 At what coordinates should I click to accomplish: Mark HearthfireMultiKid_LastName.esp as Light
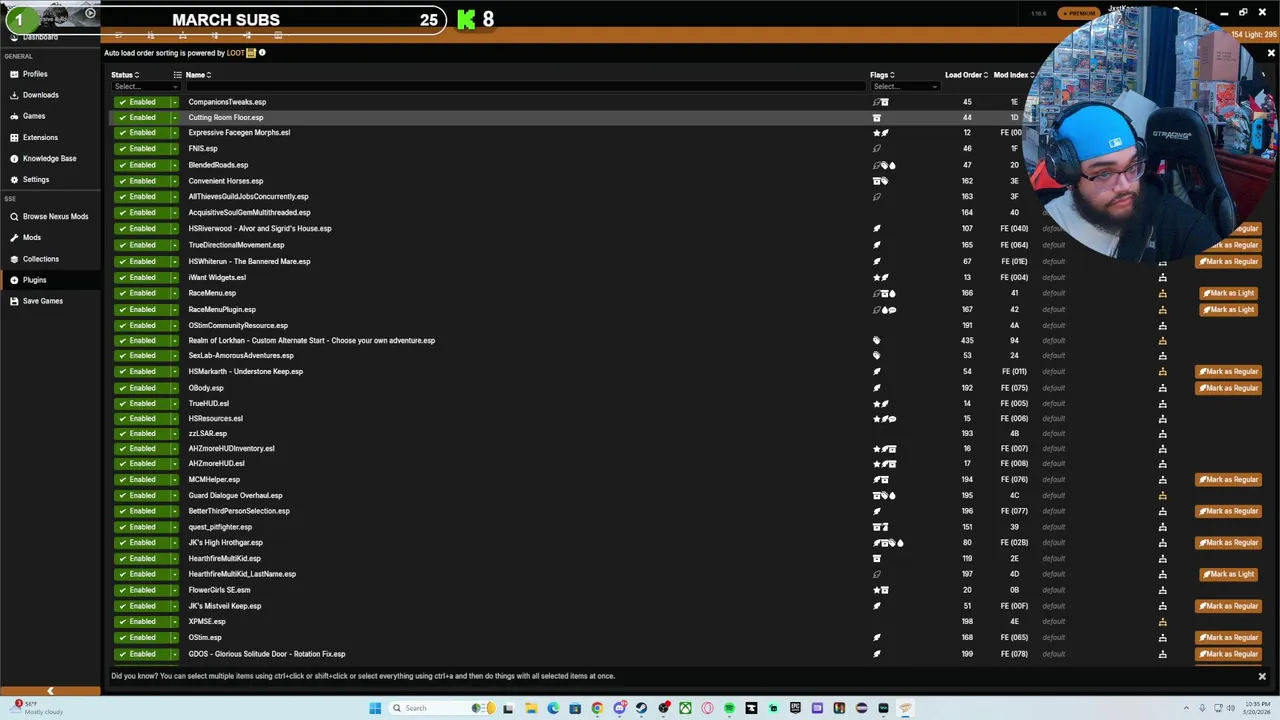(x=1229, y=574)
